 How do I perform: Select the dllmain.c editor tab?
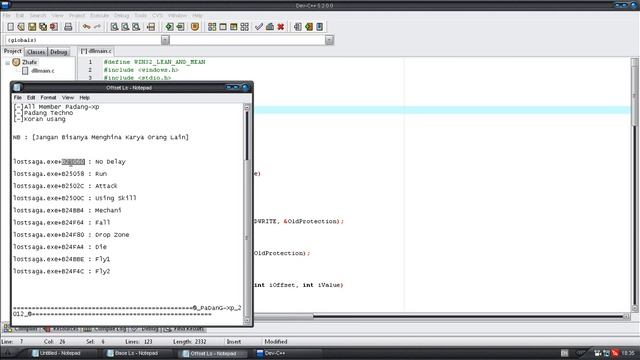point(96,51)
